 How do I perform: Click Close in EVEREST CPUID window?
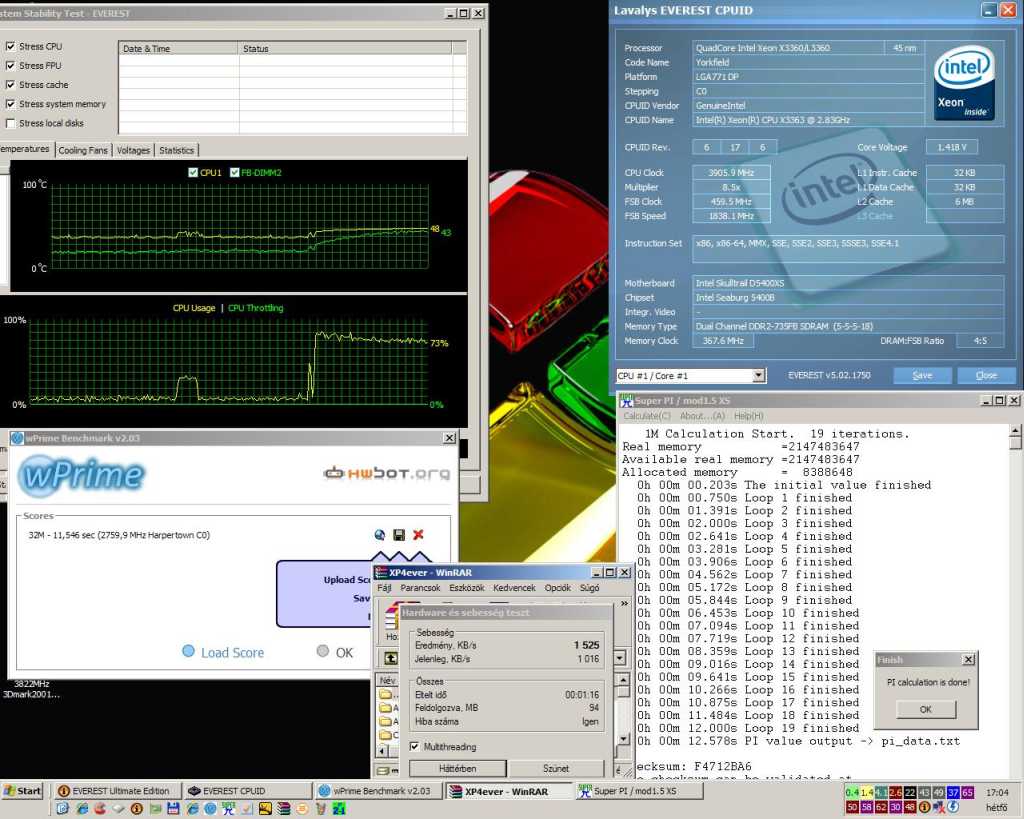[x=986, y=375]
